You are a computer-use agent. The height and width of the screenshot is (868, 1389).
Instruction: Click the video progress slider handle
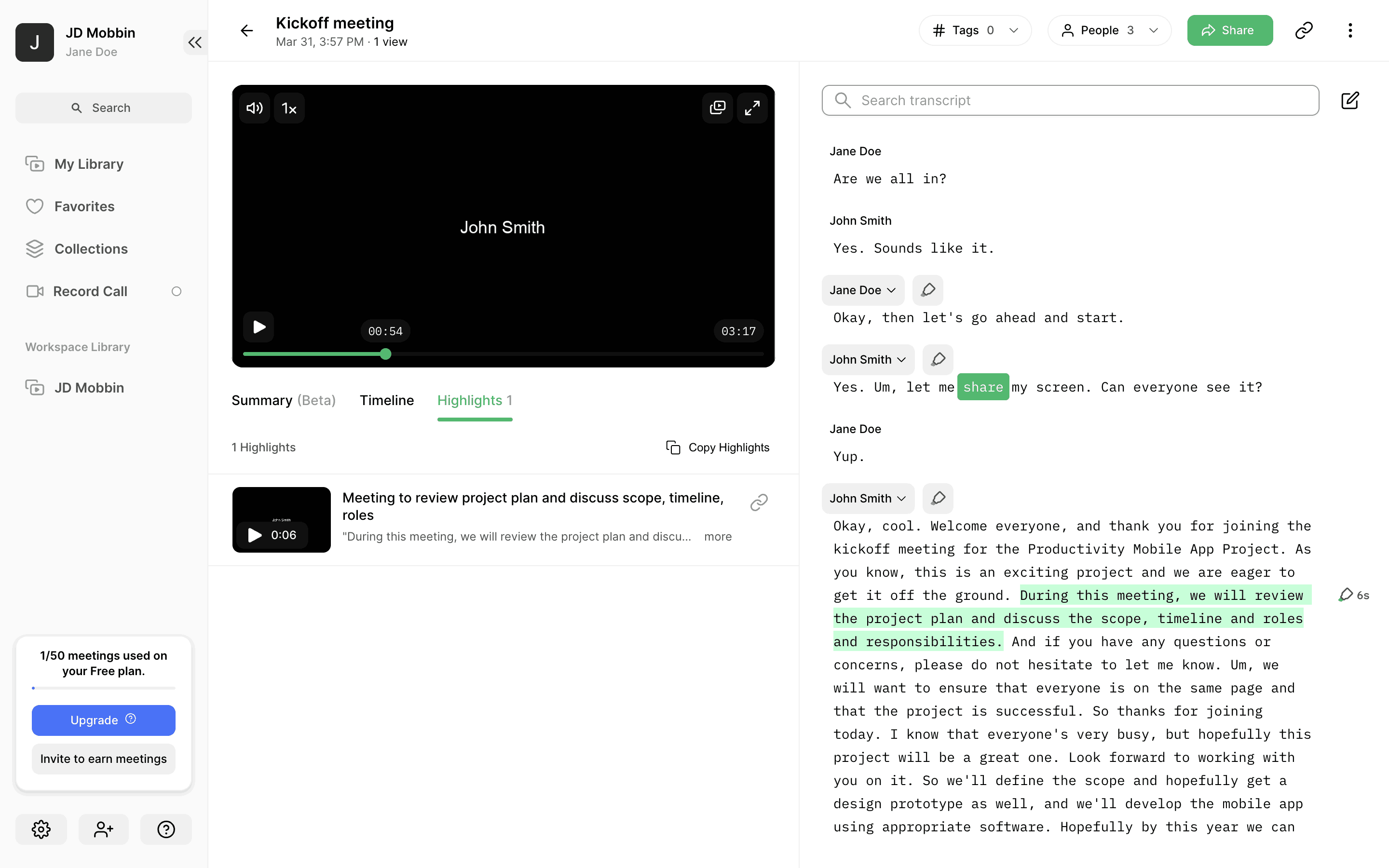[386, 354]
